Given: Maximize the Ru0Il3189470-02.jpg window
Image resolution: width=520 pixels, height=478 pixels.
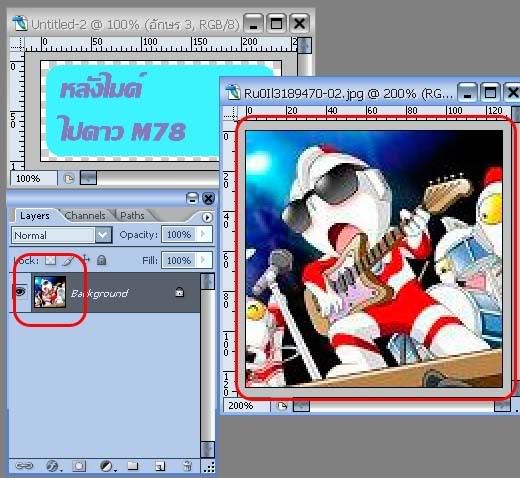Looking at the screenshot, I should point(490,92).
